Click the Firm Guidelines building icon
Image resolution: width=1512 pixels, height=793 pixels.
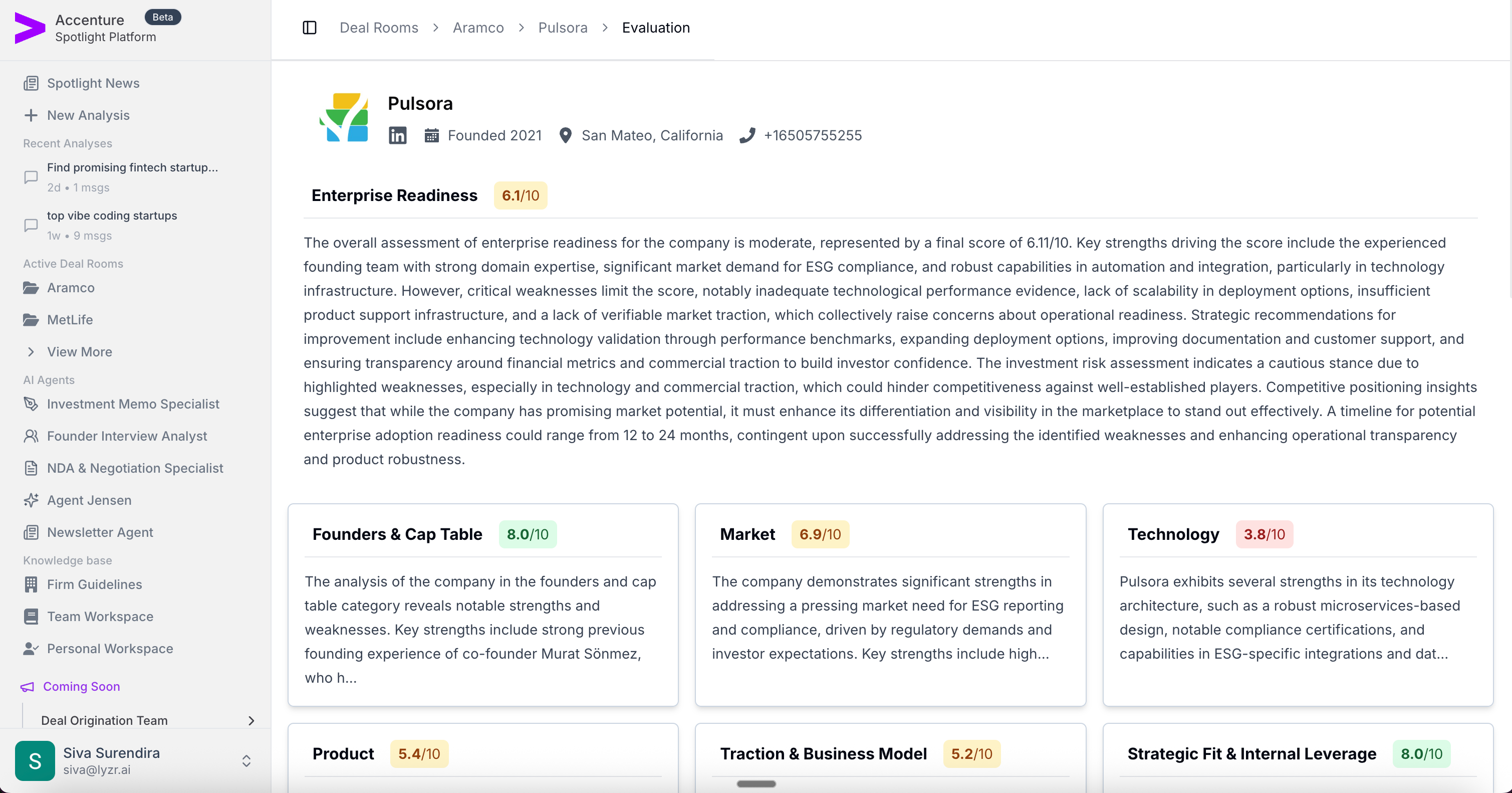31,584
